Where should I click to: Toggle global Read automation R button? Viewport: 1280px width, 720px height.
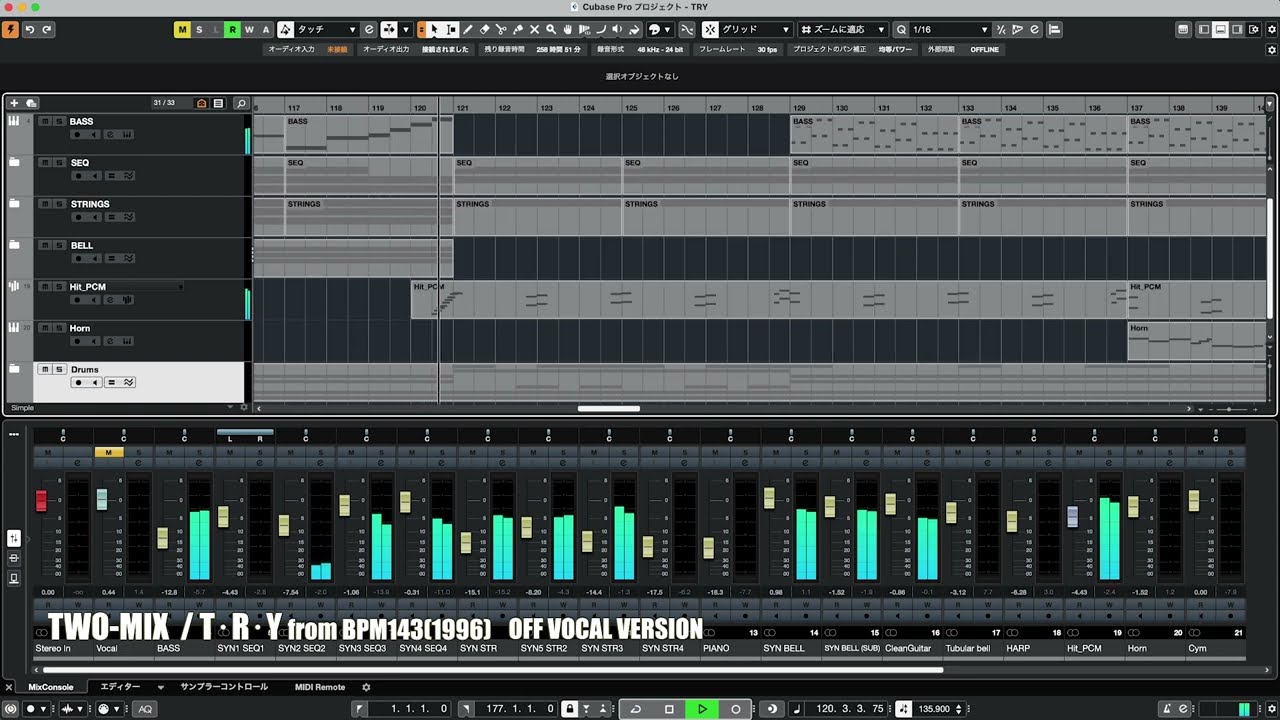232,30
